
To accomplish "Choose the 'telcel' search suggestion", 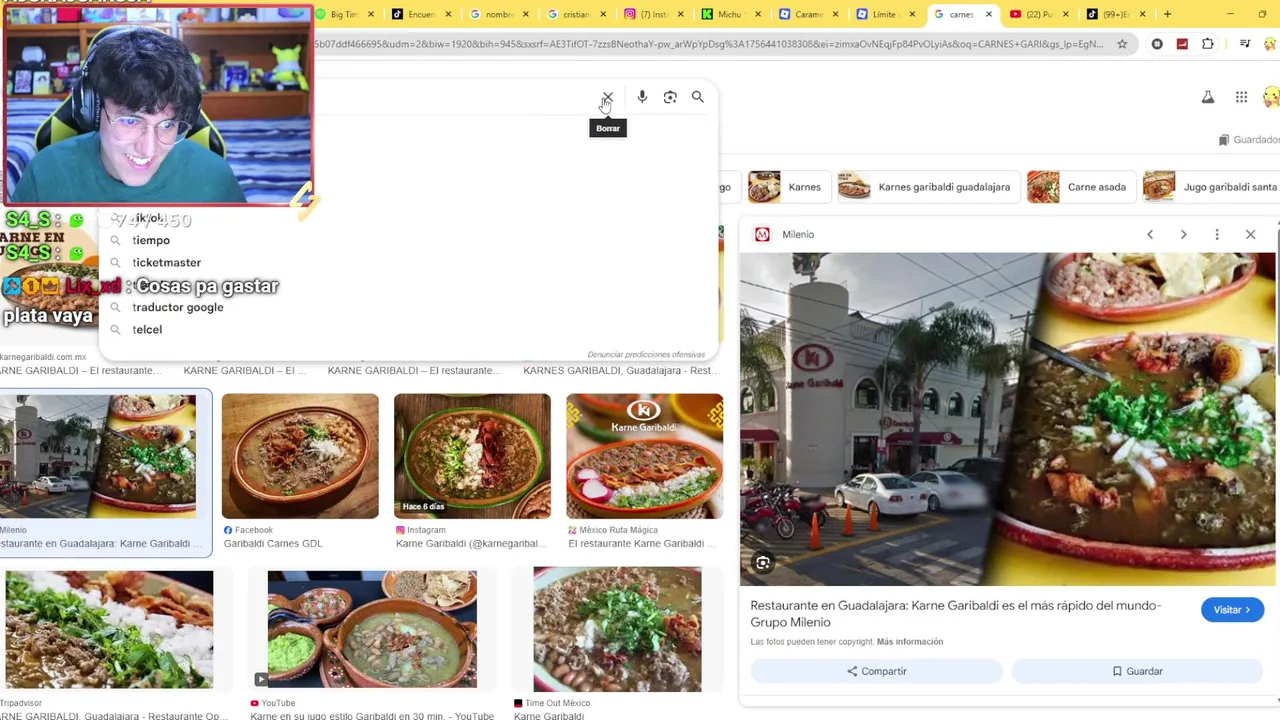I will coord(147,329).
